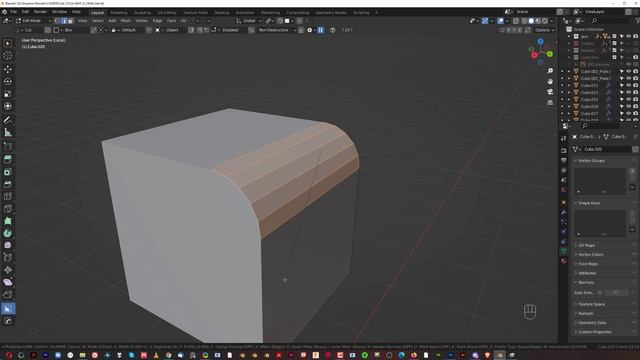Image resolution: width=640 pixels, height=360 pixels.
Task: Select the Poly Build tool
Action: tap(8, 221)
